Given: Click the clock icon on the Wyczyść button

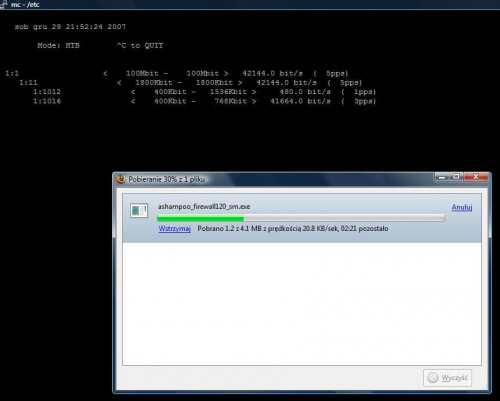Looking at the screenshot, I should click(x=433, y=377).
